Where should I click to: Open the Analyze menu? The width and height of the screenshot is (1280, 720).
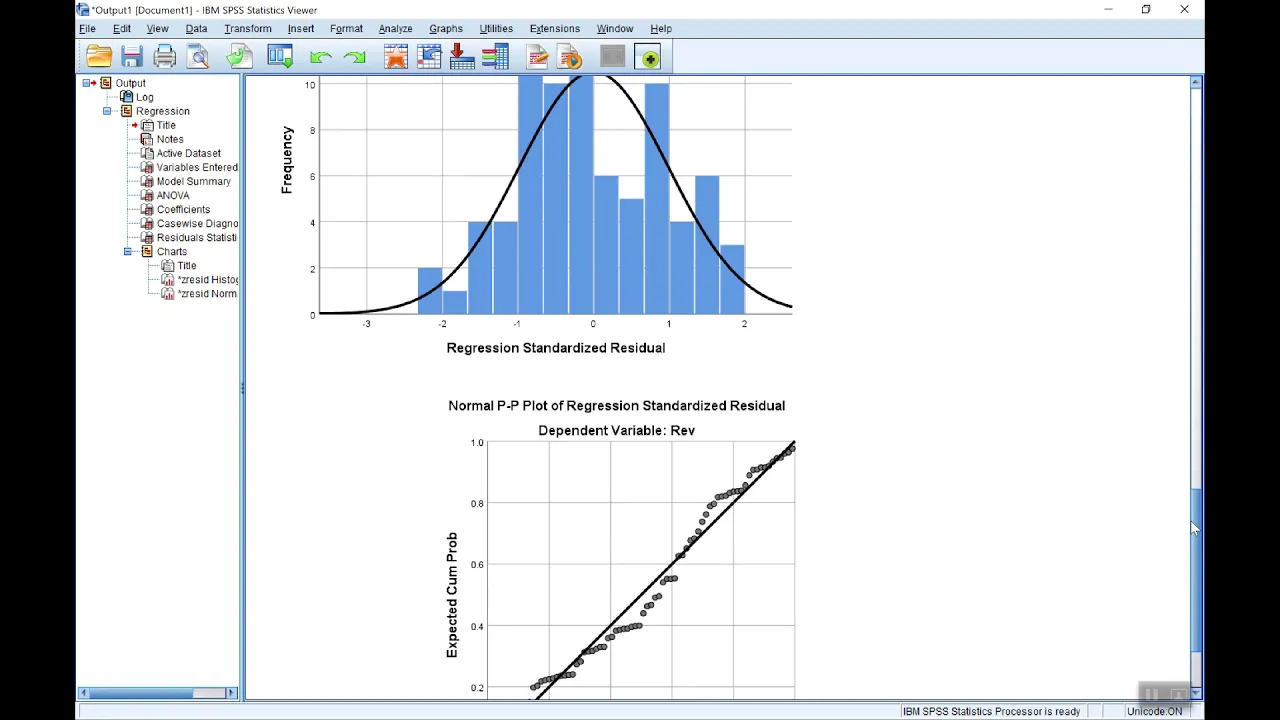[396, 29]
